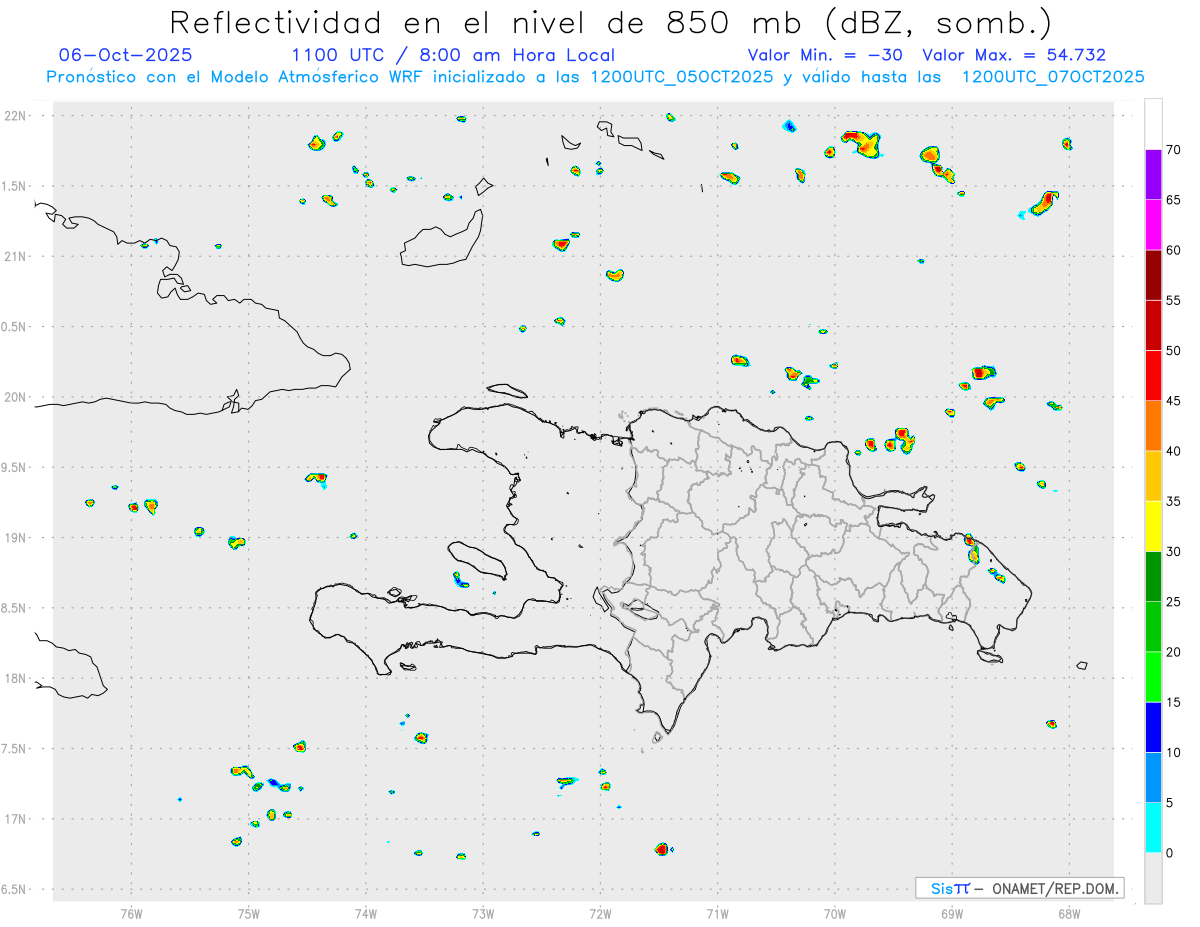
Task: Click the '68W' longitude label
Action: (x=1069, y=913)
